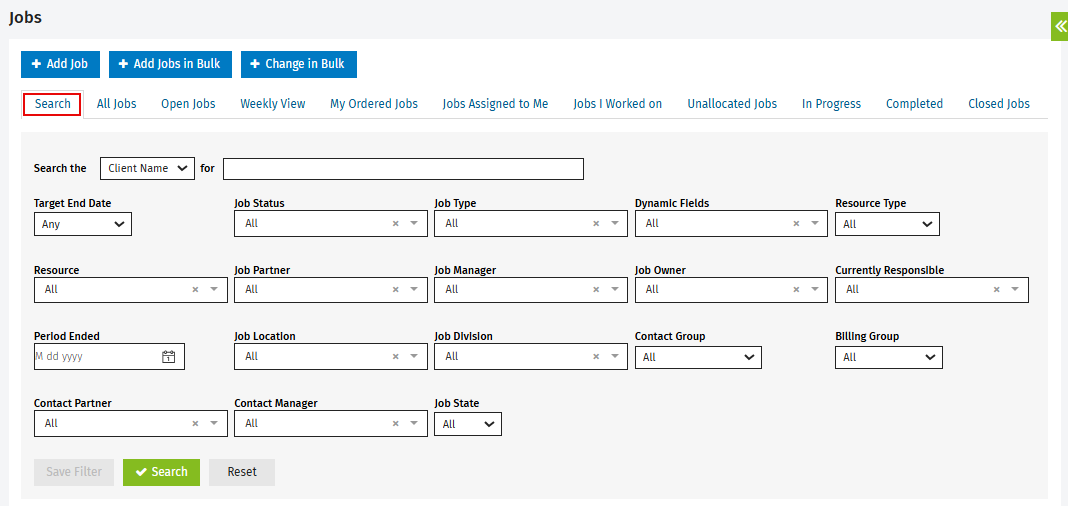Expand the Dynamic Fields dropdown arrow
Image resolution: width=1068 pixels, height=506 pixels.
point(815,223)
